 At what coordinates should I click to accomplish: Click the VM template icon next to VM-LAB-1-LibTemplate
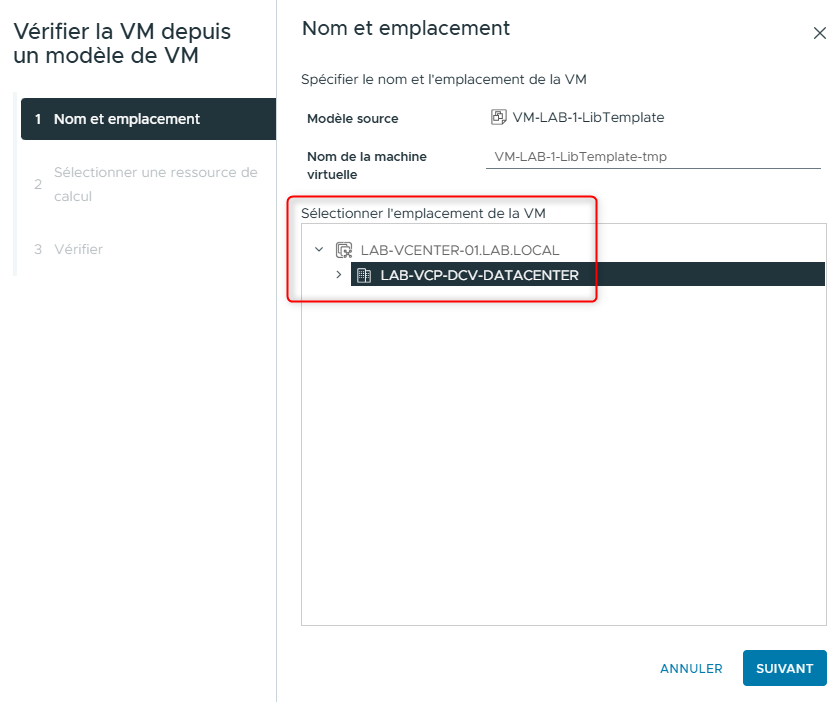tap(498, 117)
